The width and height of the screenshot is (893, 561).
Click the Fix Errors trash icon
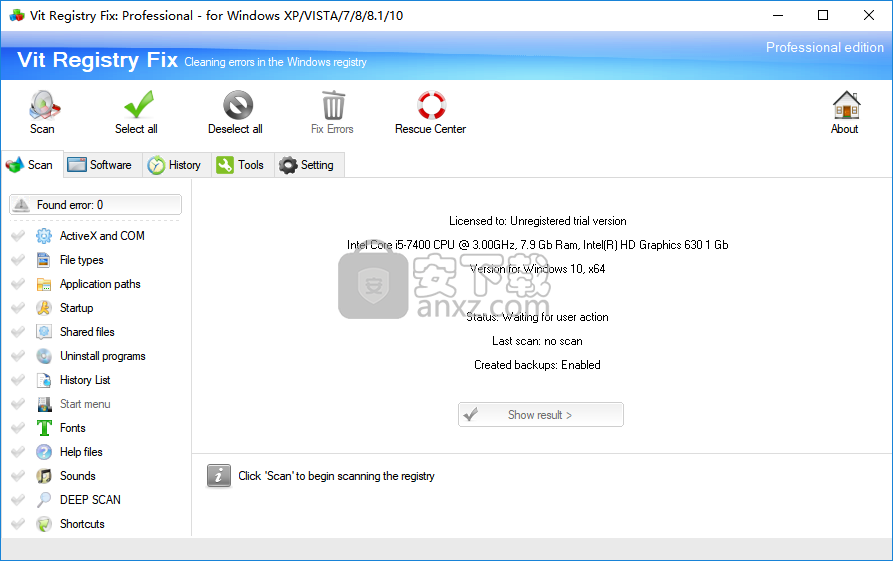(x=333, y=105)
